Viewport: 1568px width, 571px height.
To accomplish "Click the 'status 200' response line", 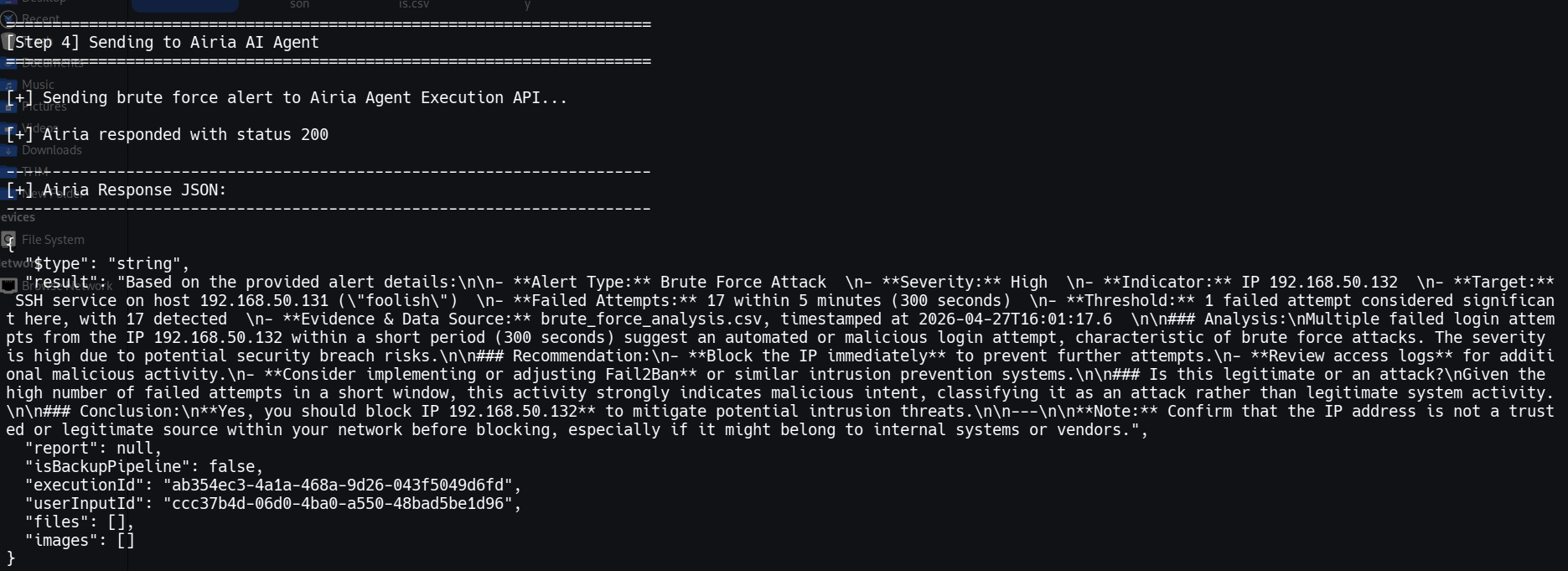I will click(167, 135).
